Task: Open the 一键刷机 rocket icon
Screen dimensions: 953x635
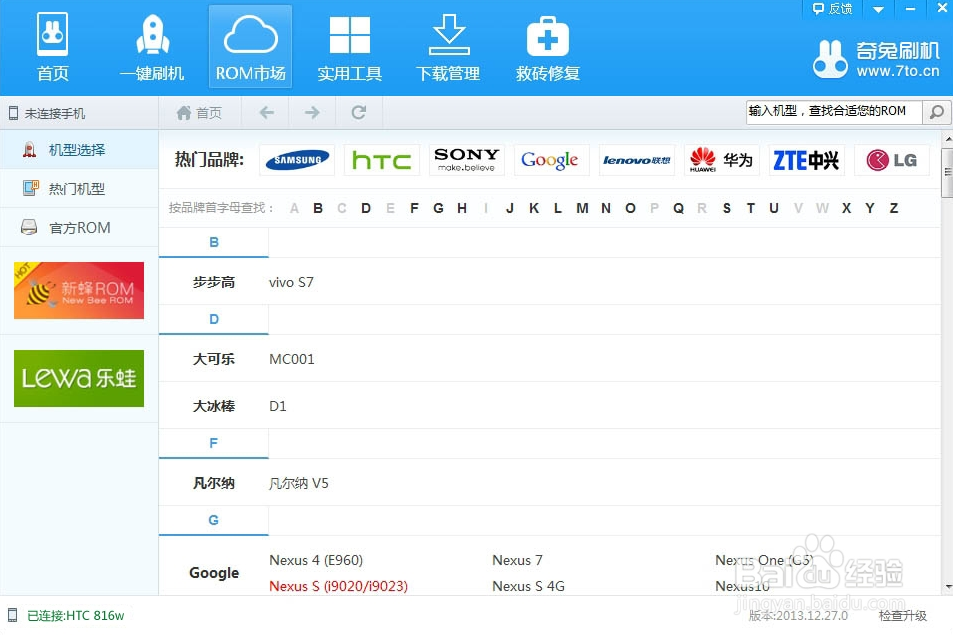Action: (x=152, y=47)
